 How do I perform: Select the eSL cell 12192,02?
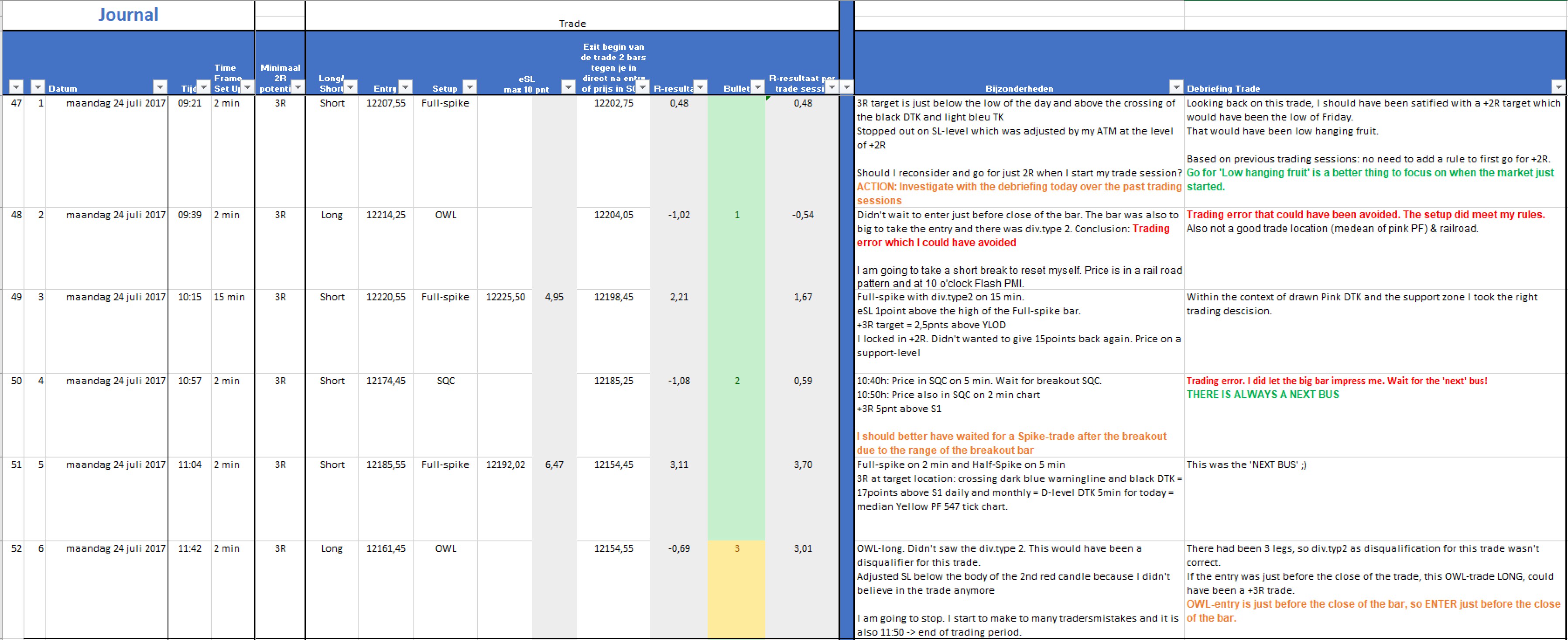[505, 499]
